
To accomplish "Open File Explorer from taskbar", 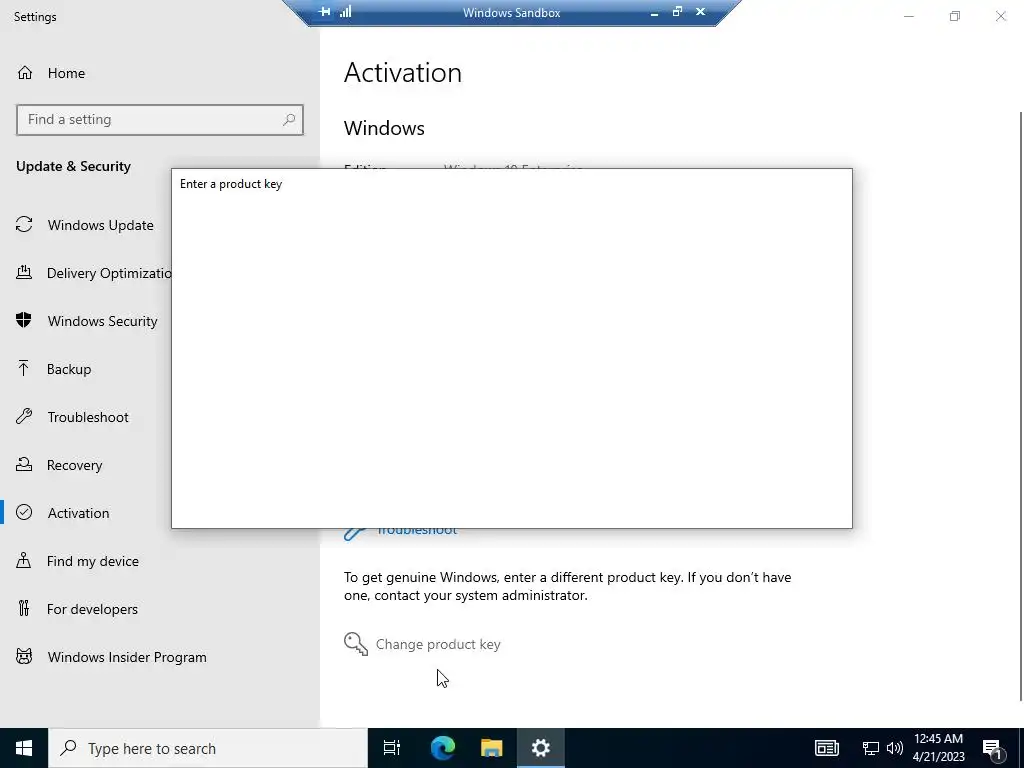I will click(x=492, y=748).
